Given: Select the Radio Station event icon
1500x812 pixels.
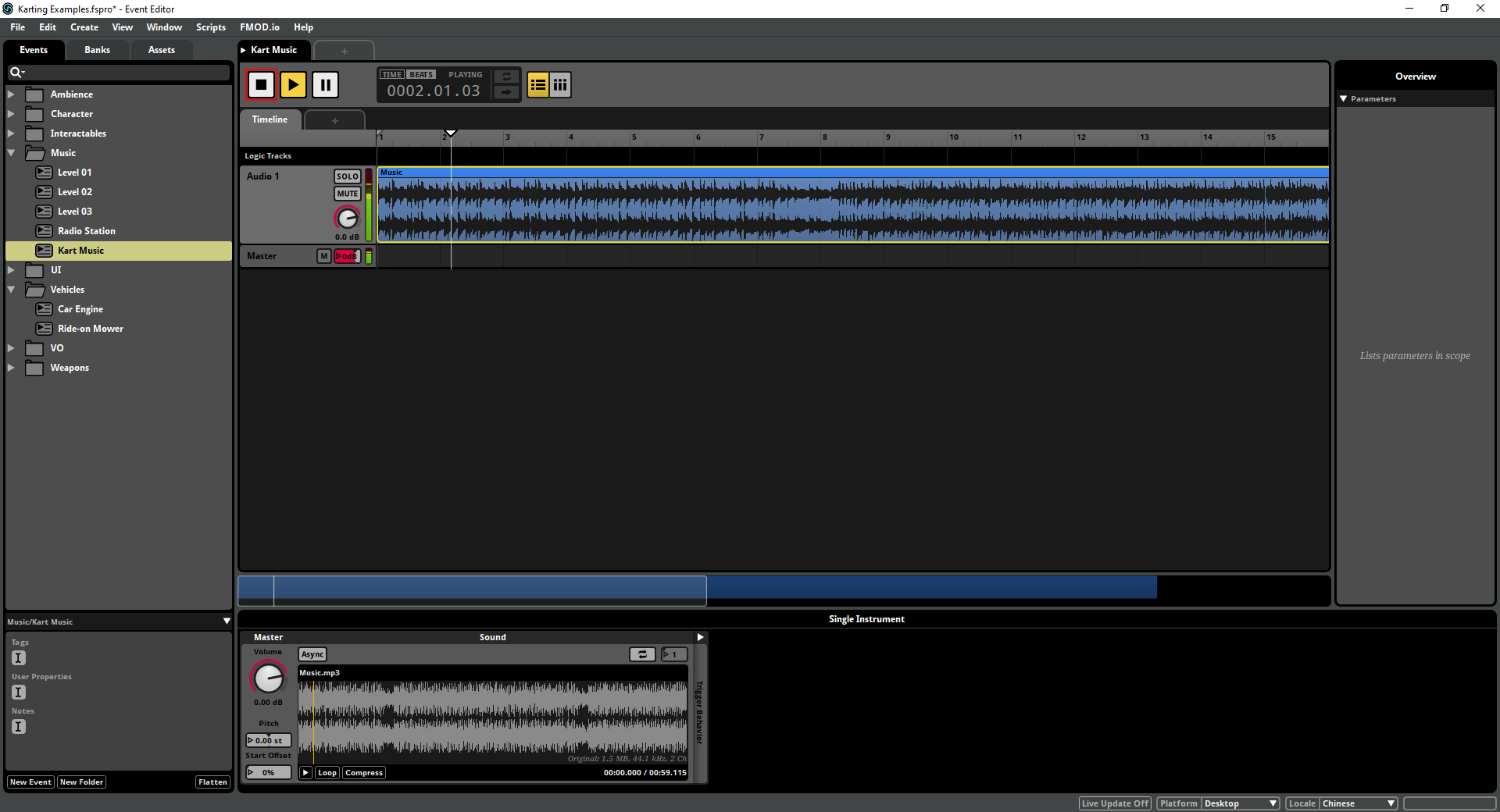Looking at the screenshot, I should point(45,231).
